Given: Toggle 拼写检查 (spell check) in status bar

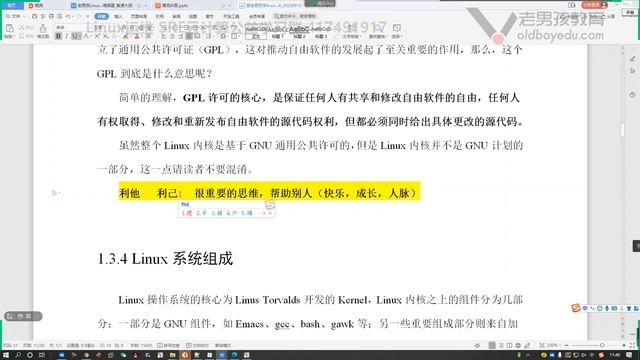Looking at the screenshot, I should [169, 345].
